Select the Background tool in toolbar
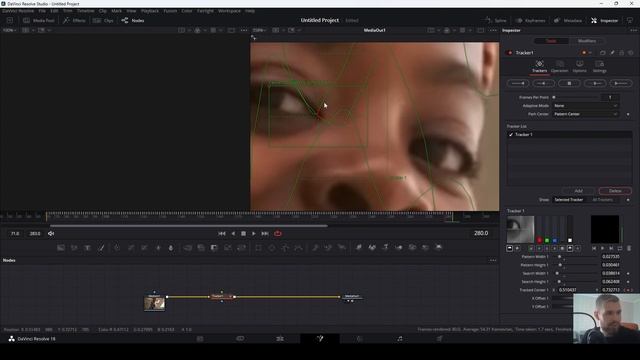Viewport: 640px width, 360px height. (61, 247)
